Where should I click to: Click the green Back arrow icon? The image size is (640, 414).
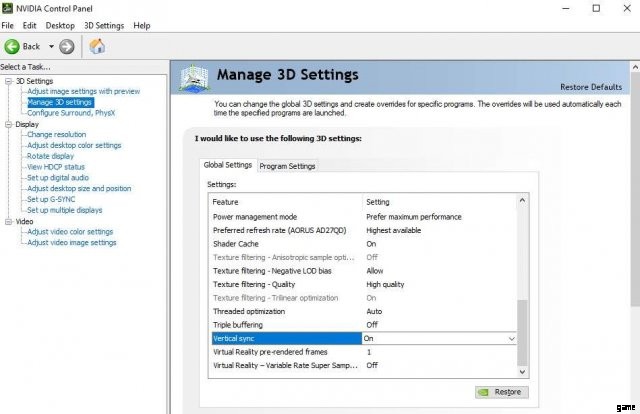12,47
